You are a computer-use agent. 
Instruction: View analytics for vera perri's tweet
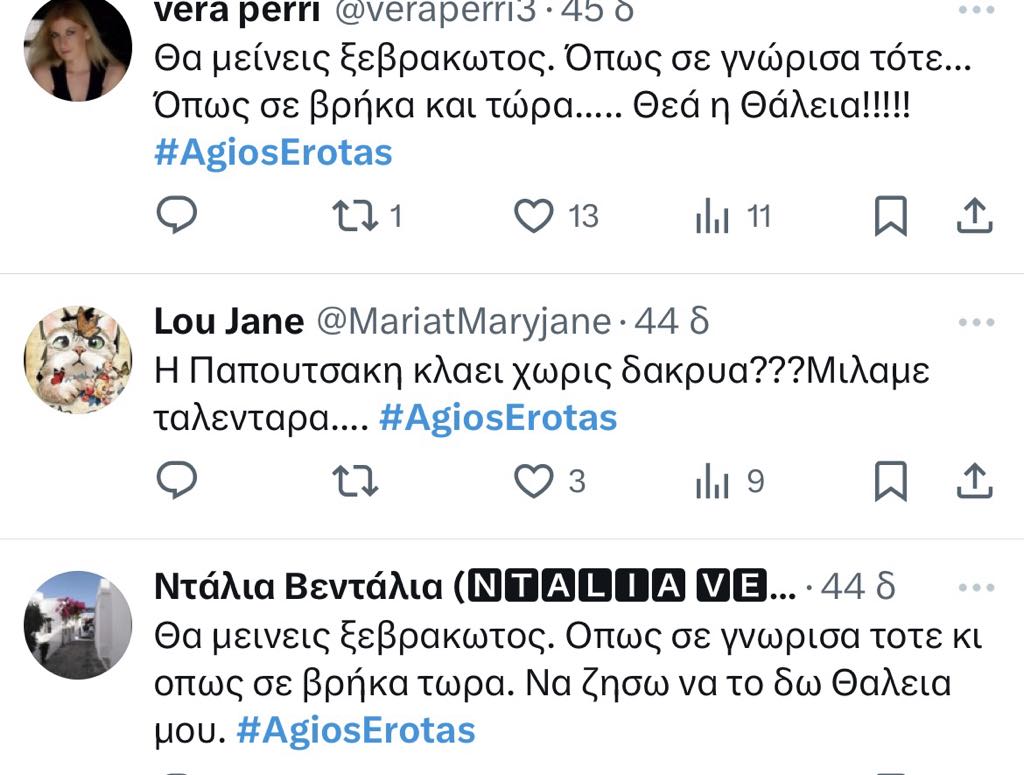711,216
